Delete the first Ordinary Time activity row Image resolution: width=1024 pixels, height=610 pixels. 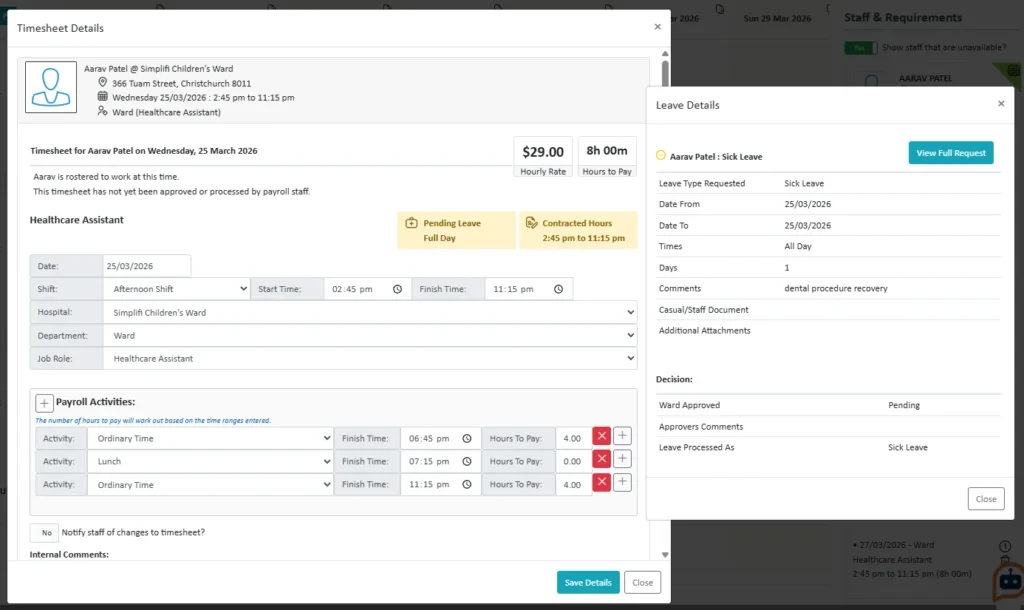(x=601, y=436)
